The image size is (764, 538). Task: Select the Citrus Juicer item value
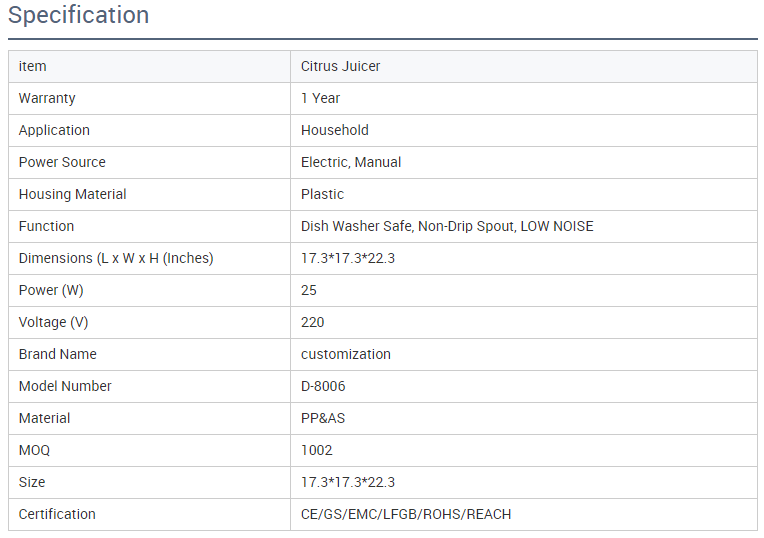tap(340, 66)
